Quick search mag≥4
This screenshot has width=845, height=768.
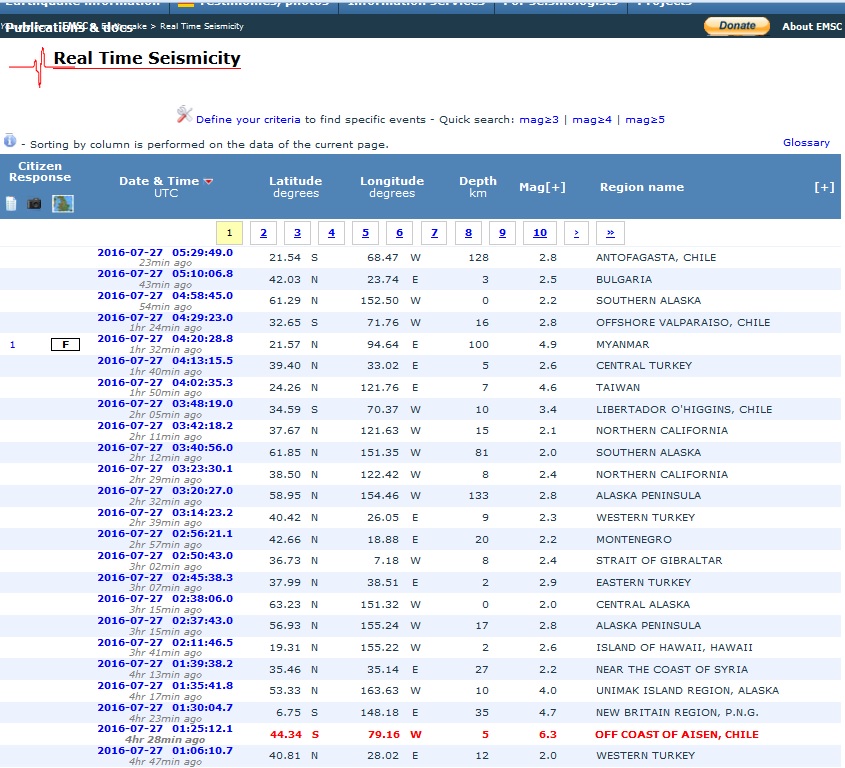pyautogui.click(x=592, y=120)
